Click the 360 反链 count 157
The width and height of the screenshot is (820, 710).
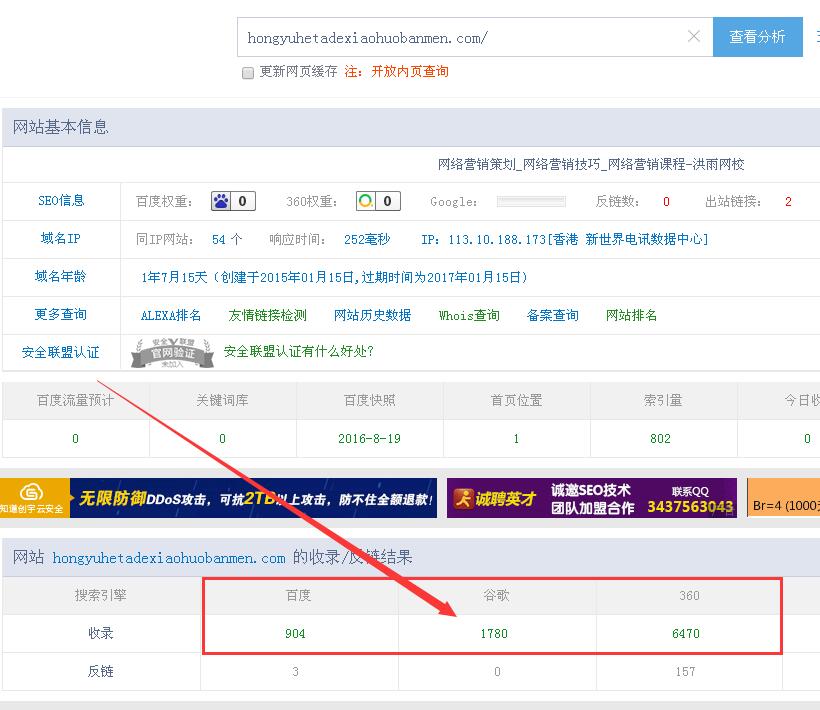coord(686,672)
